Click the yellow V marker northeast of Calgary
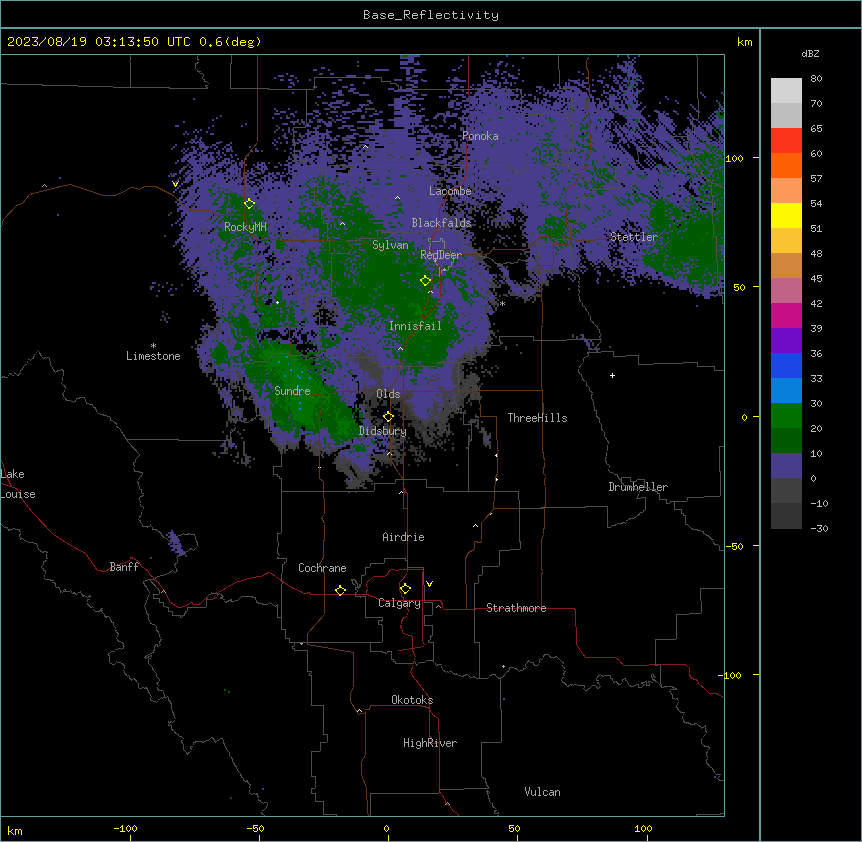The width and height of the screenshot is (862, 842). click(429, 584)
